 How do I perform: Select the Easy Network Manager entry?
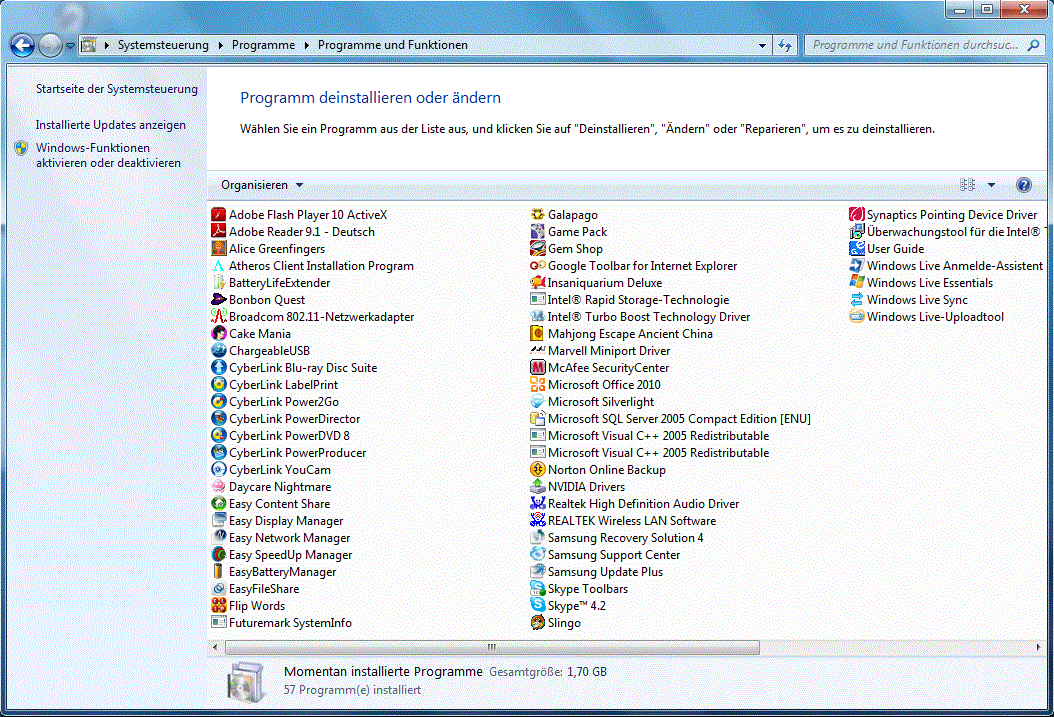click(x=281, y=538)
